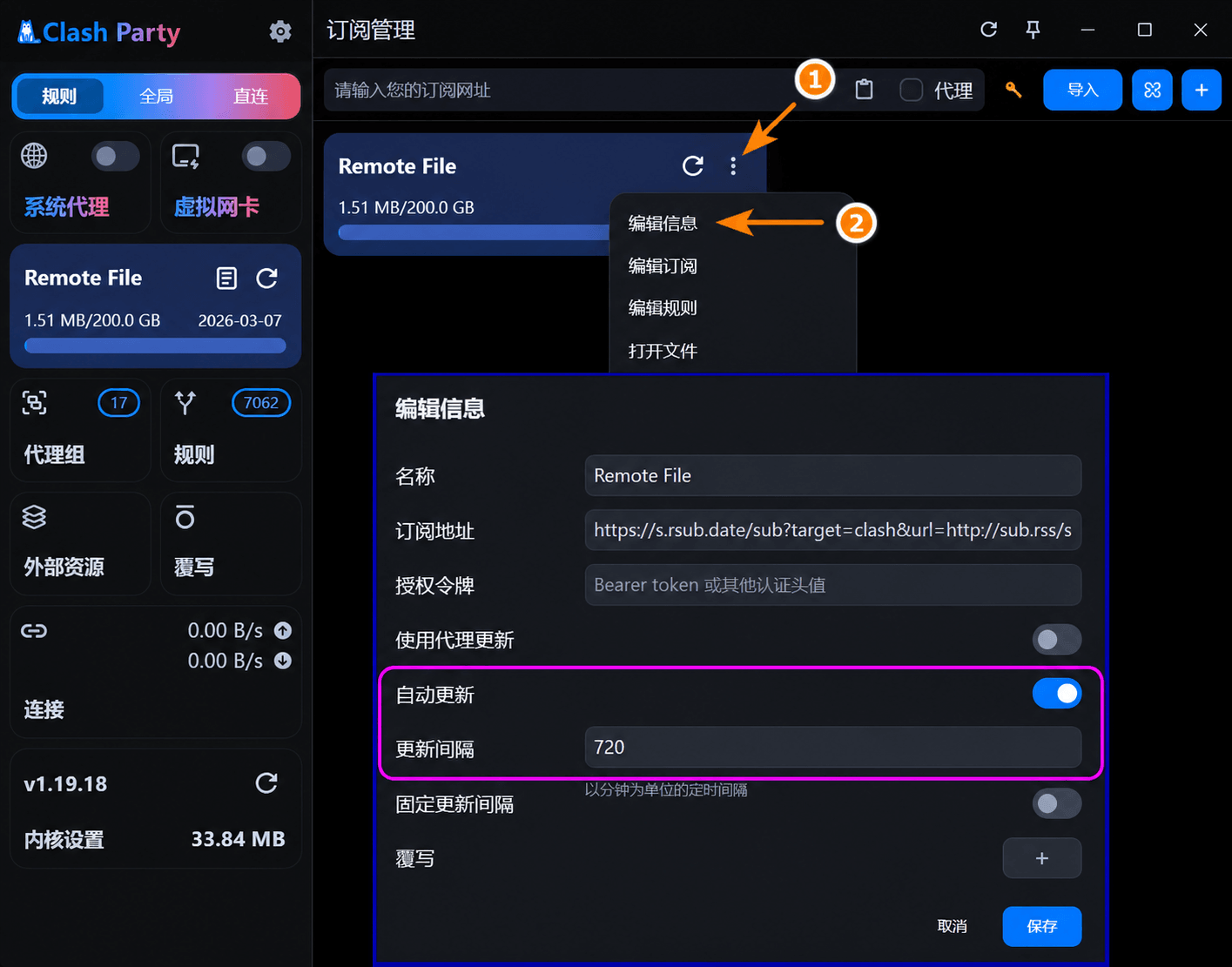Image resolution: width=1232 pixels, height=967 pixels.
Task: Open the 连接 connections card
Action: click(156, 672)
